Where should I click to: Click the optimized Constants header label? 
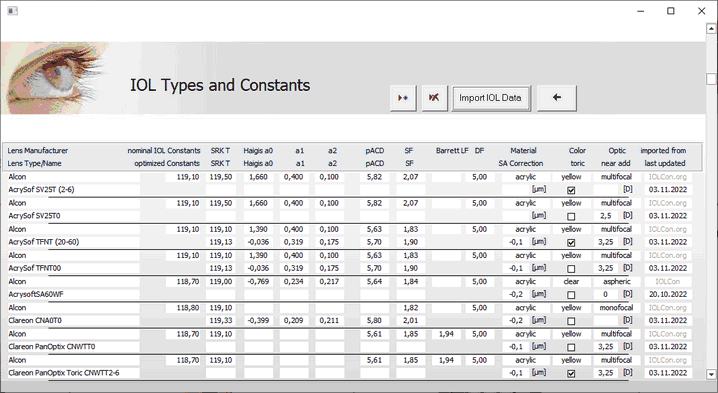tap(167, 163)
